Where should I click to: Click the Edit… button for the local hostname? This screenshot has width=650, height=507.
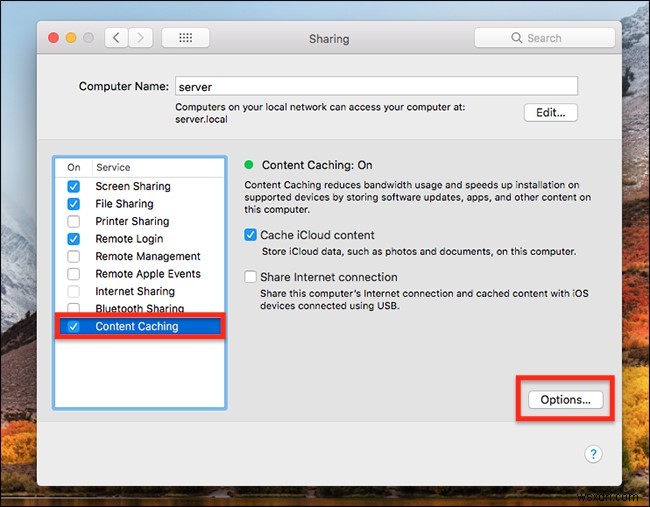(x=551, y=112)
